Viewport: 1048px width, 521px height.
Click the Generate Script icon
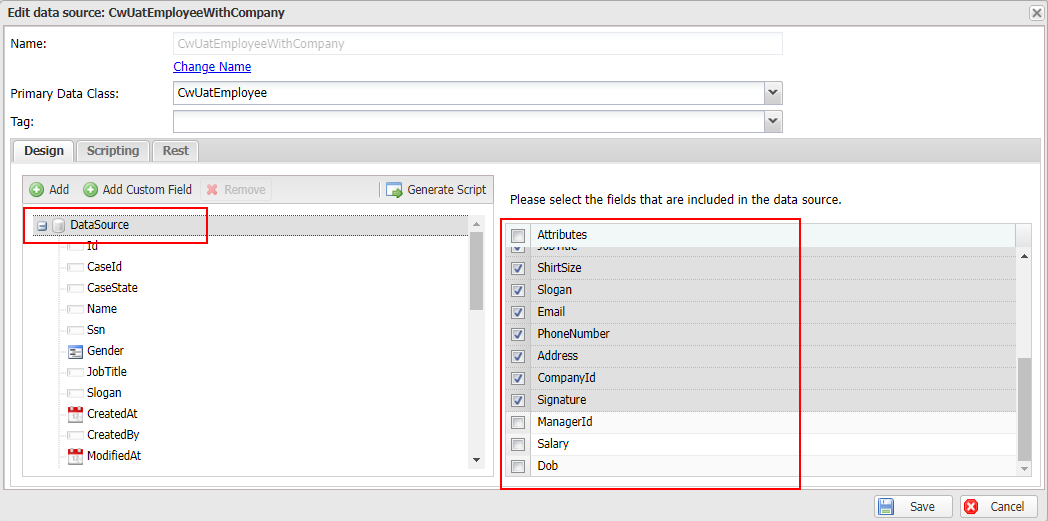(394, 190)
